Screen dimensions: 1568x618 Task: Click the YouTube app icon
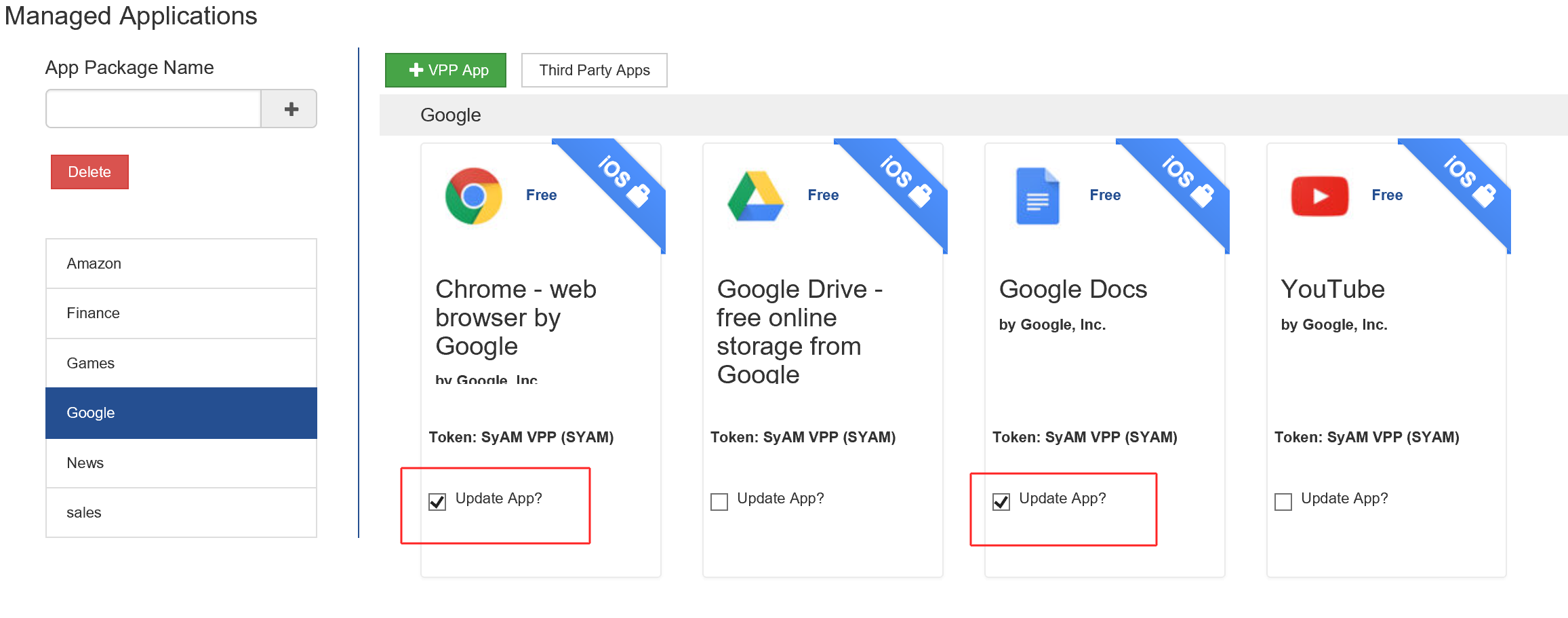[1319, 196]
